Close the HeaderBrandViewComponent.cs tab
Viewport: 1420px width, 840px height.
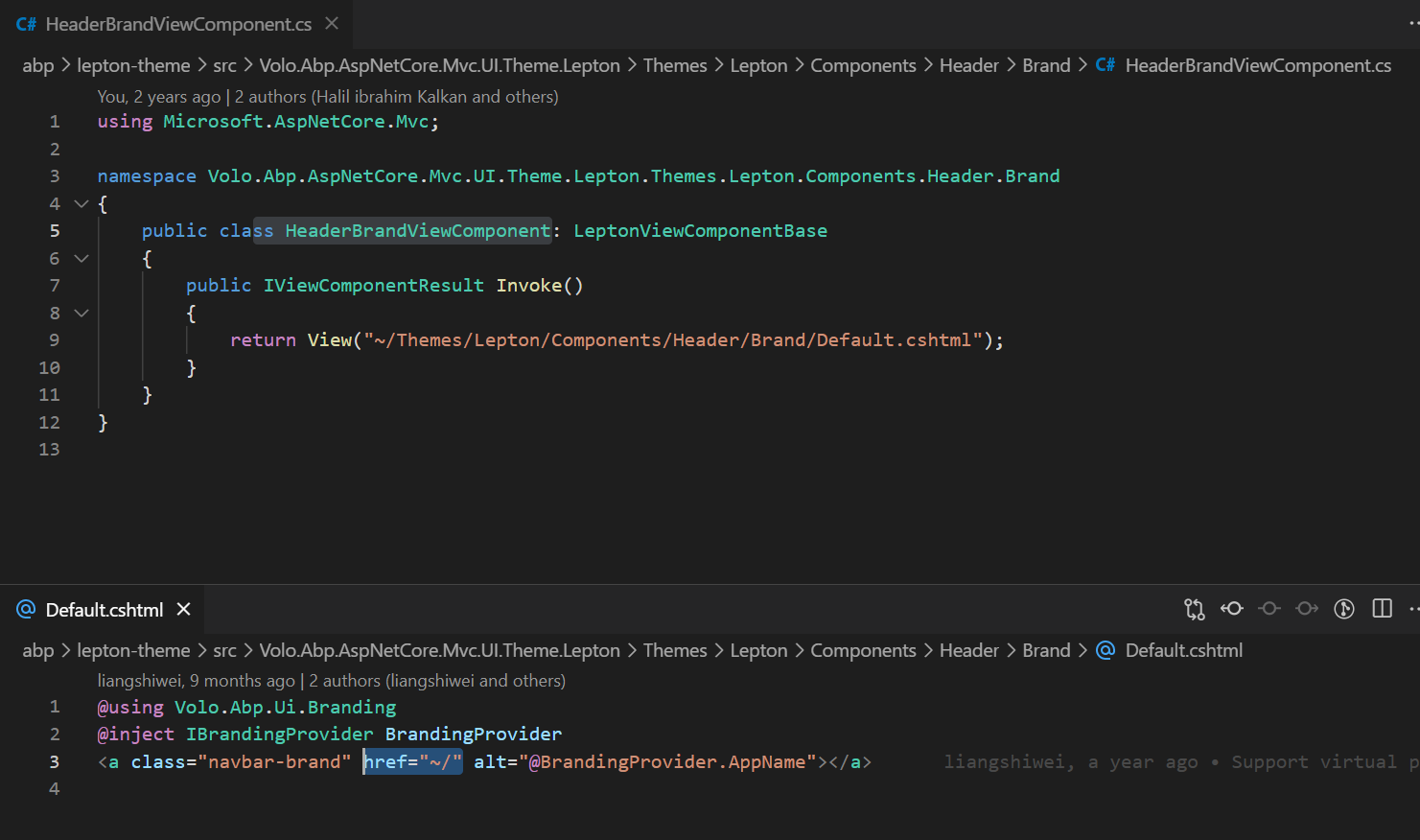332,23
